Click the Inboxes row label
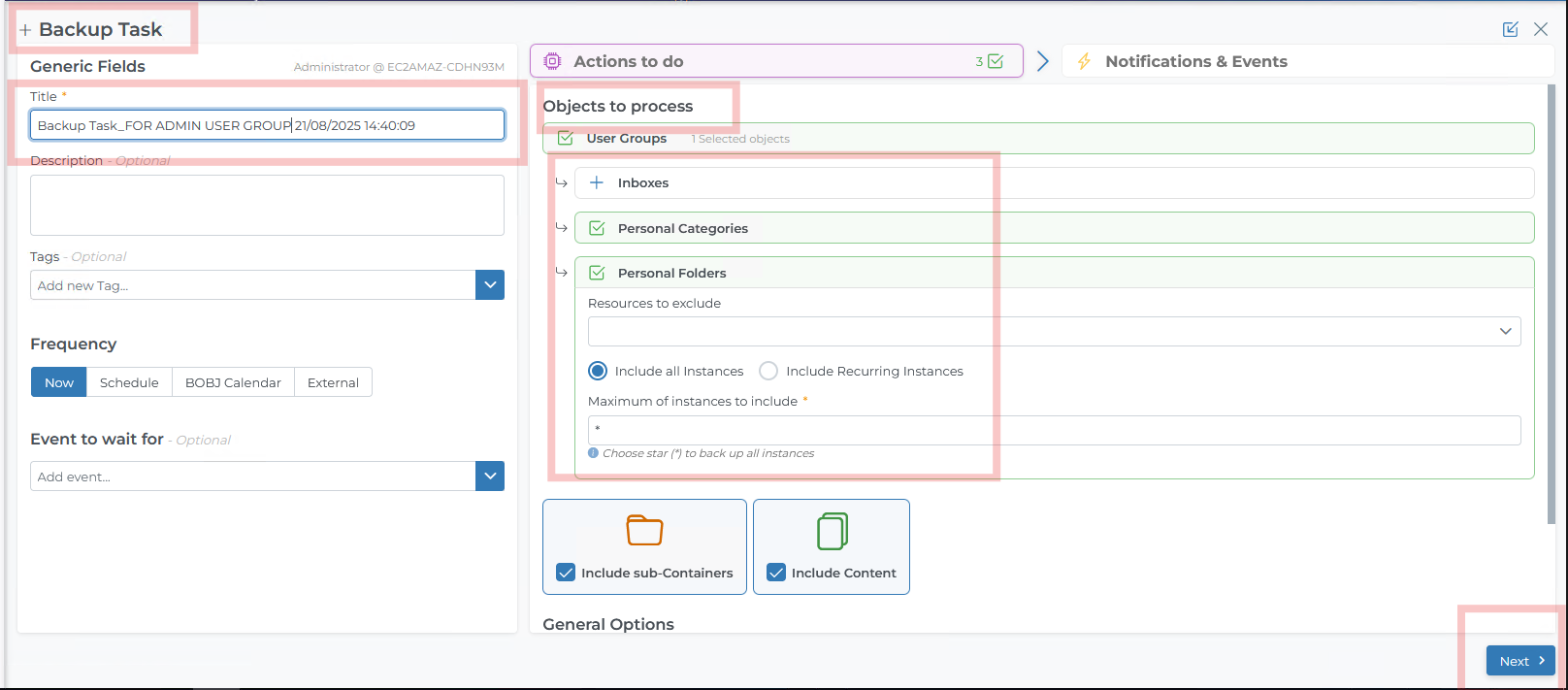The height and width of the screenshot is (690, 1568). [643, 182]
